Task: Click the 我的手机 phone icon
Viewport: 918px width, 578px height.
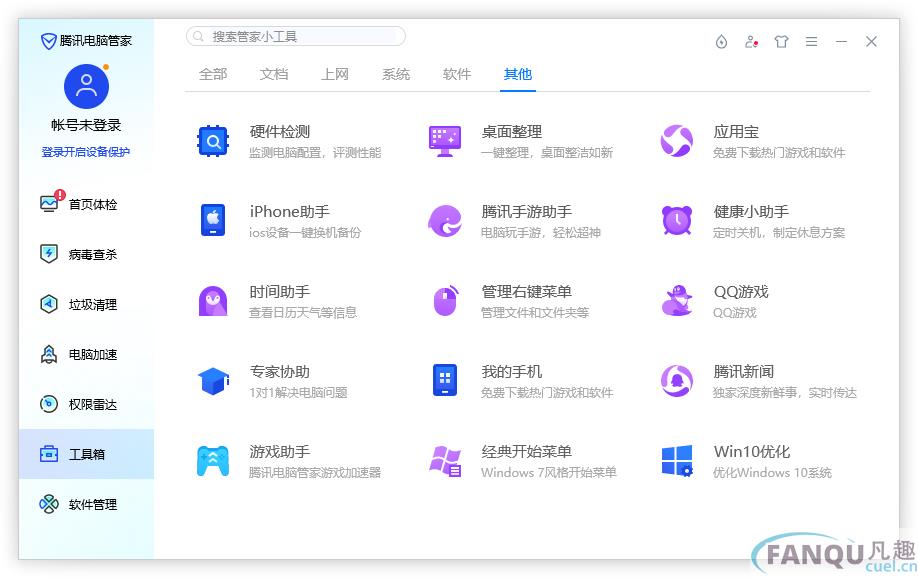Action: point(445,381)
